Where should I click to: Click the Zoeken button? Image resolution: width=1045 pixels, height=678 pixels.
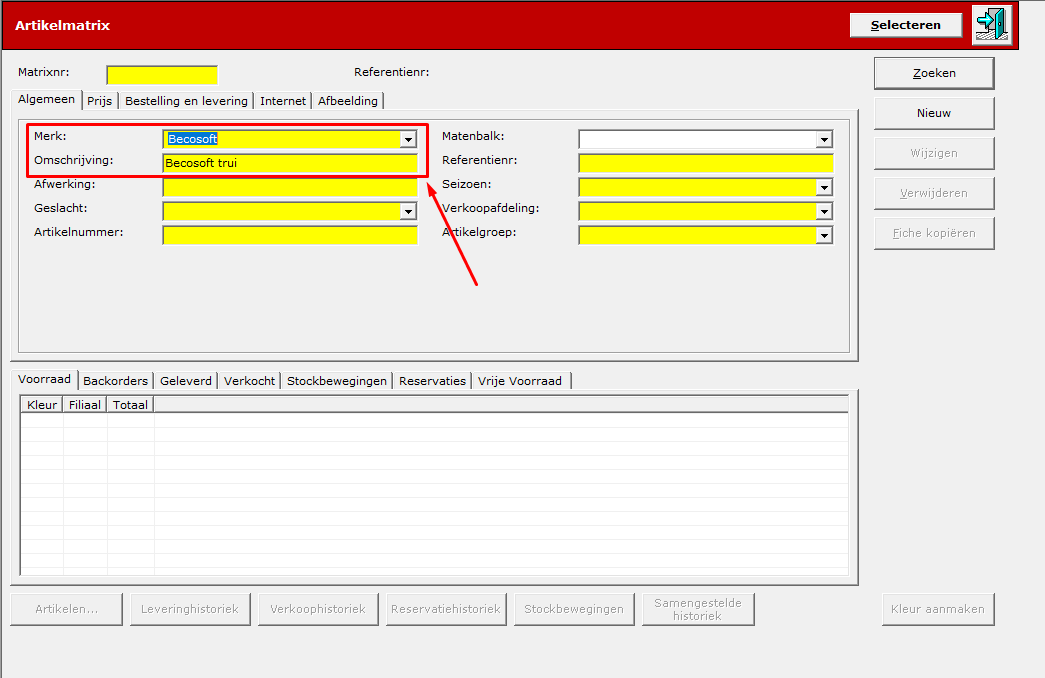934,73
